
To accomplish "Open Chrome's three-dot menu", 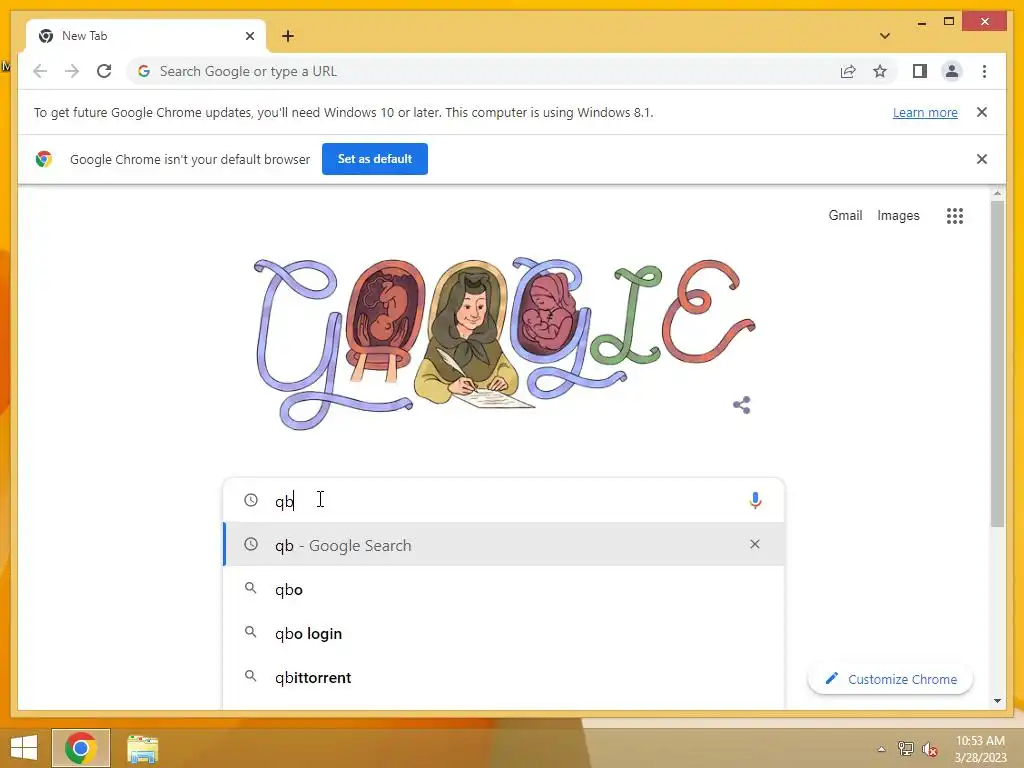I will (984, 71).
